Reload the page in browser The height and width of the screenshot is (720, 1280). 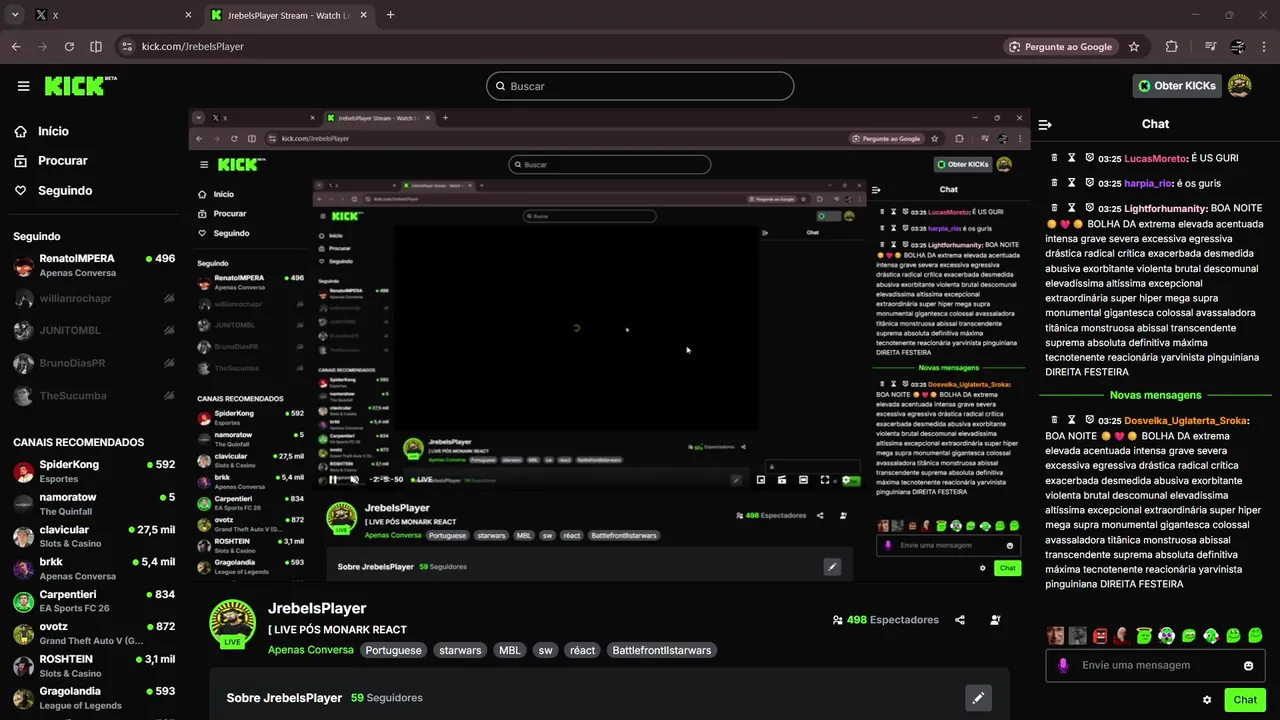[x=69, y=47]
